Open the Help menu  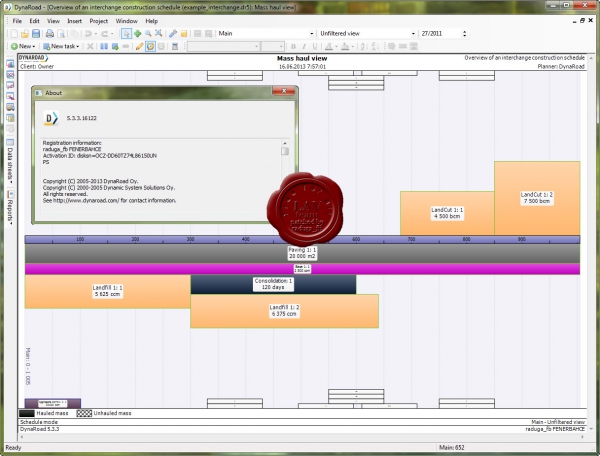pos(152,21)
